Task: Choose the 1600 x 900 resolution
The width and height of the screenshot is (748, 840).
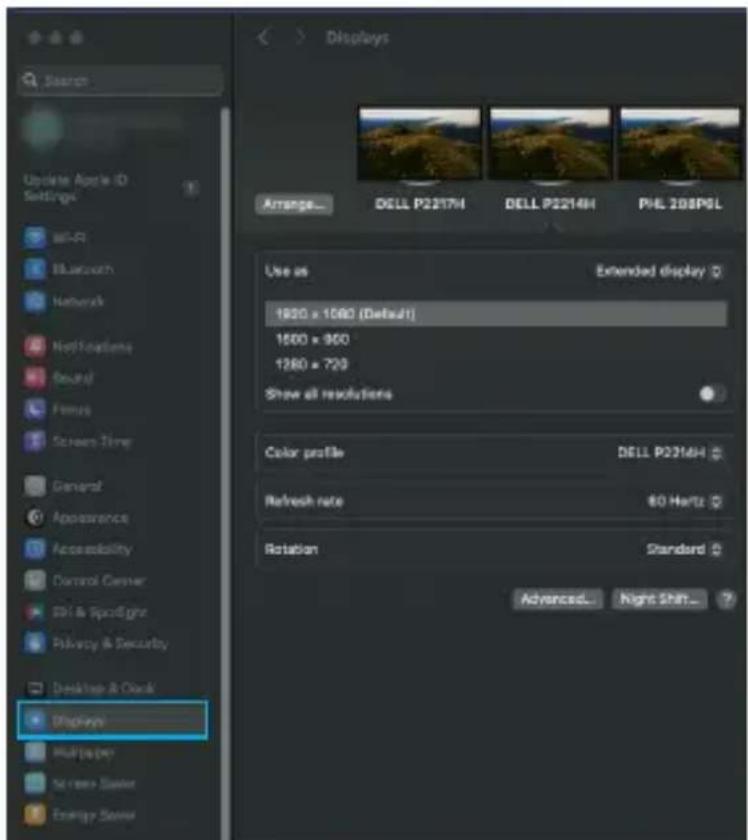Action: point(312,340)
